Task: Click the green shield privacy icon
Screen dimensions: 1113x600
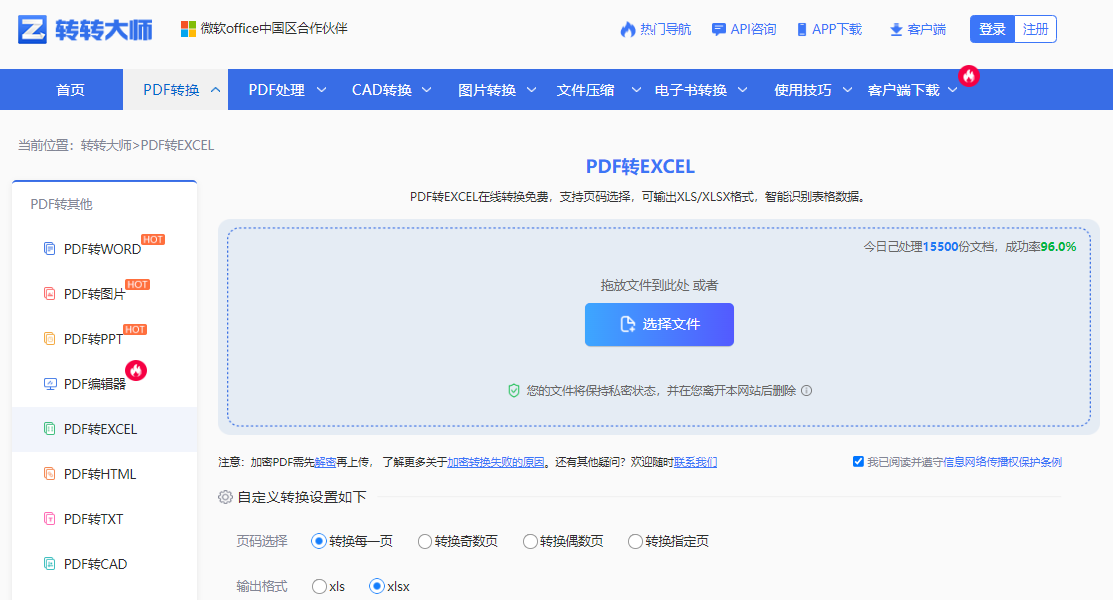Action: (x=514, y=391)
